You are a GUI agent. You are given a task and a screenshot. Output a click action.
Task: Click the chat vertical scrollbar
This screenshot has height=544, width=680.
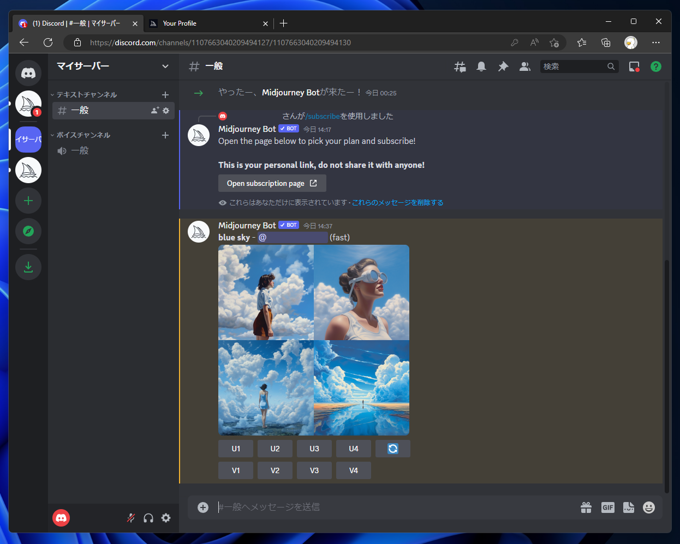(x=667, y=375)
